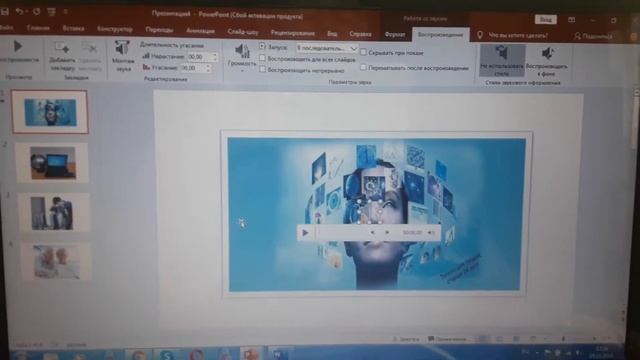
Task: Switch to the Вставка tab
Action: tap(73, 29)
